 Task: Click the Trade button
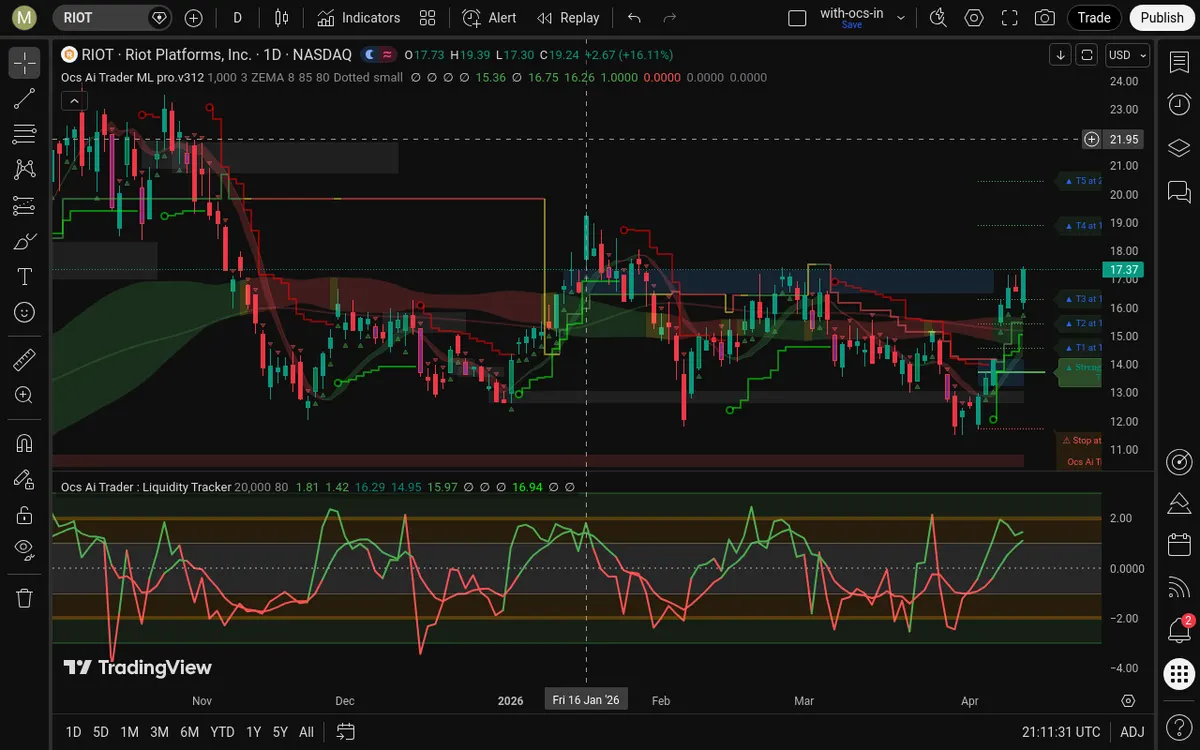point(1094,17)
